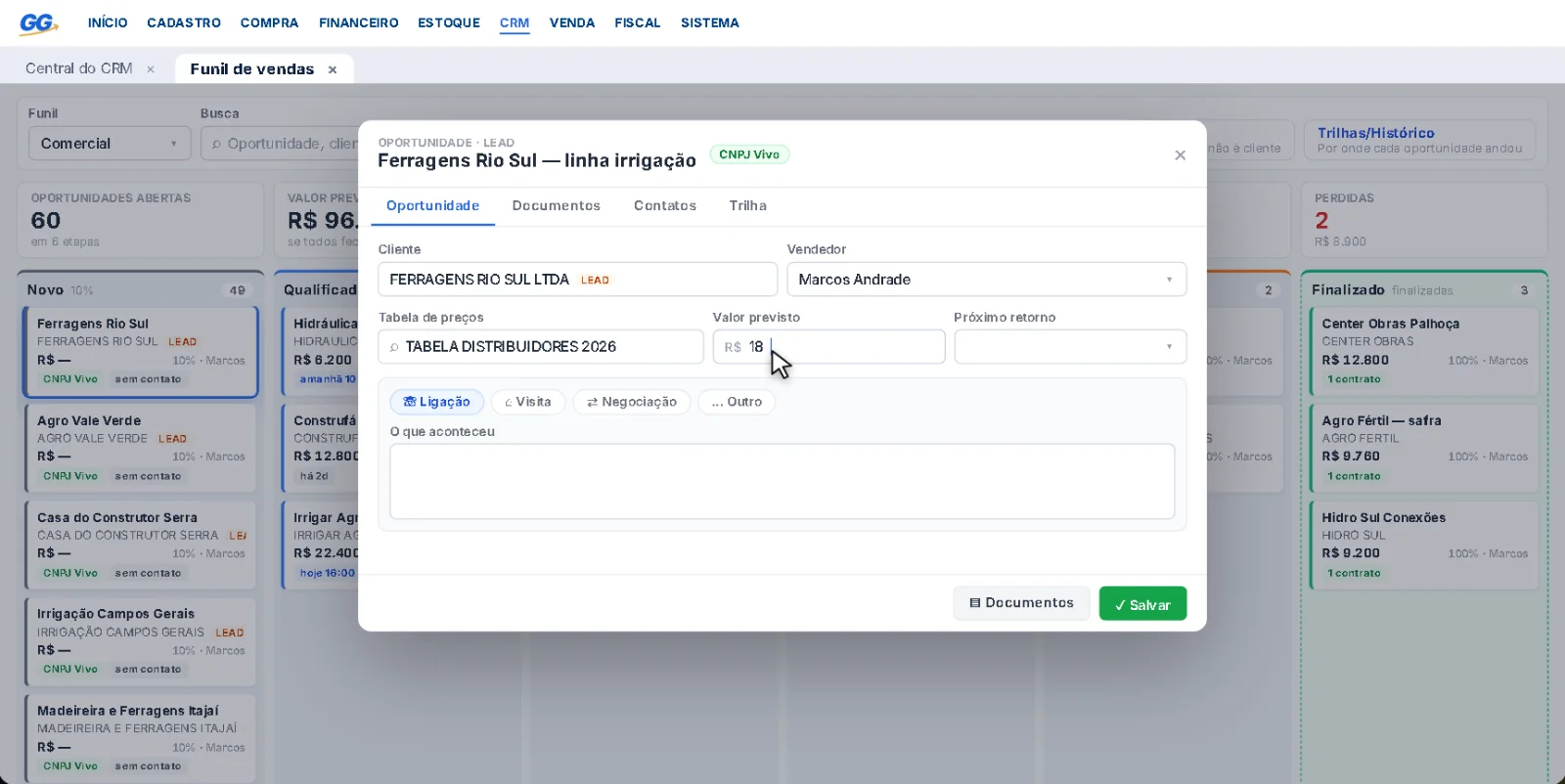1565x784 pixels.
Task: Open the Próximo retorno dropdown
Action: coord(1070,347)
